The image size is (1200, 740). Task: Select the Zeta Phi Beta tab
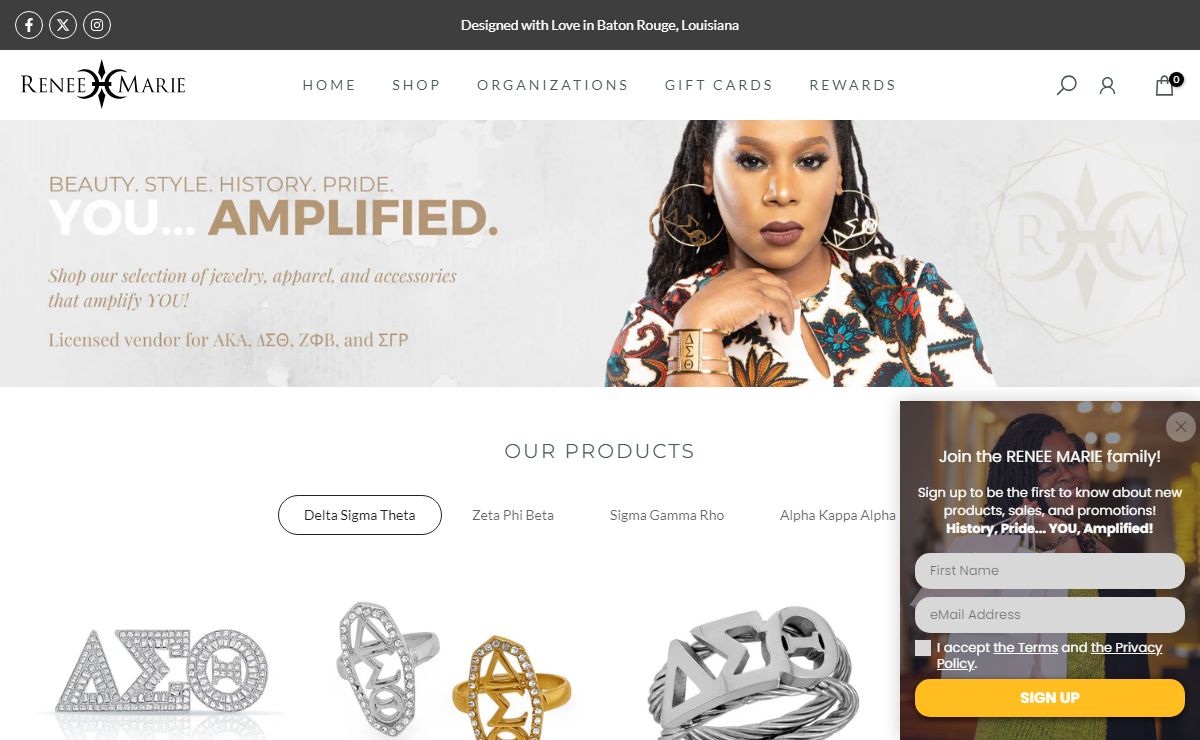513,515
